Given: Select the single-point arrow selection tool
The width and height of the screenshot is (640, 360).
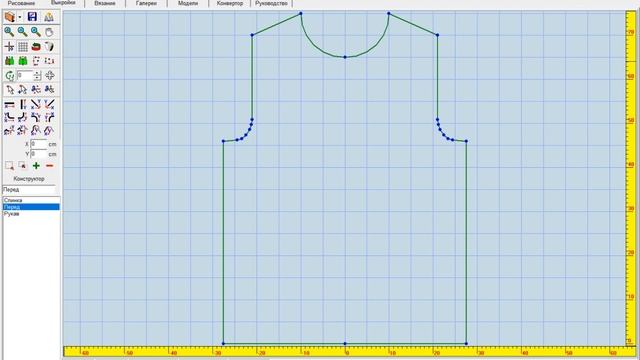Looking at the screenshot, I should point(10,89).
